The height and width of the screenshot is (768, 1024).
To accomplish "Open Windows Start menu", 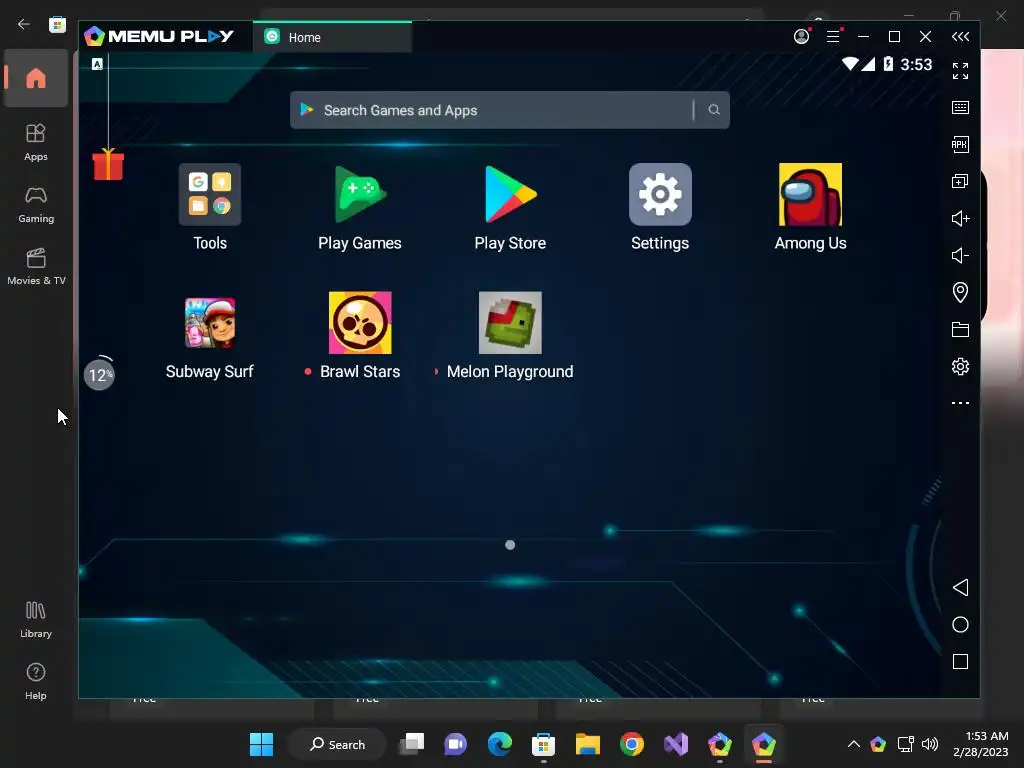I will 262,744.
